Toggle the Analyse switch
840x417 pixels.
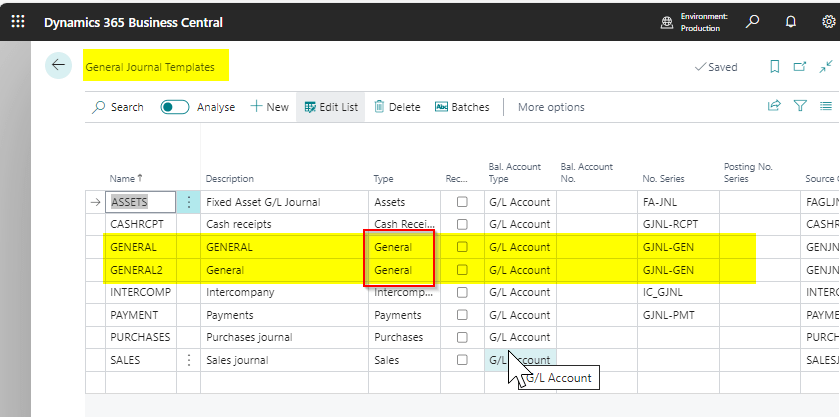175,107
